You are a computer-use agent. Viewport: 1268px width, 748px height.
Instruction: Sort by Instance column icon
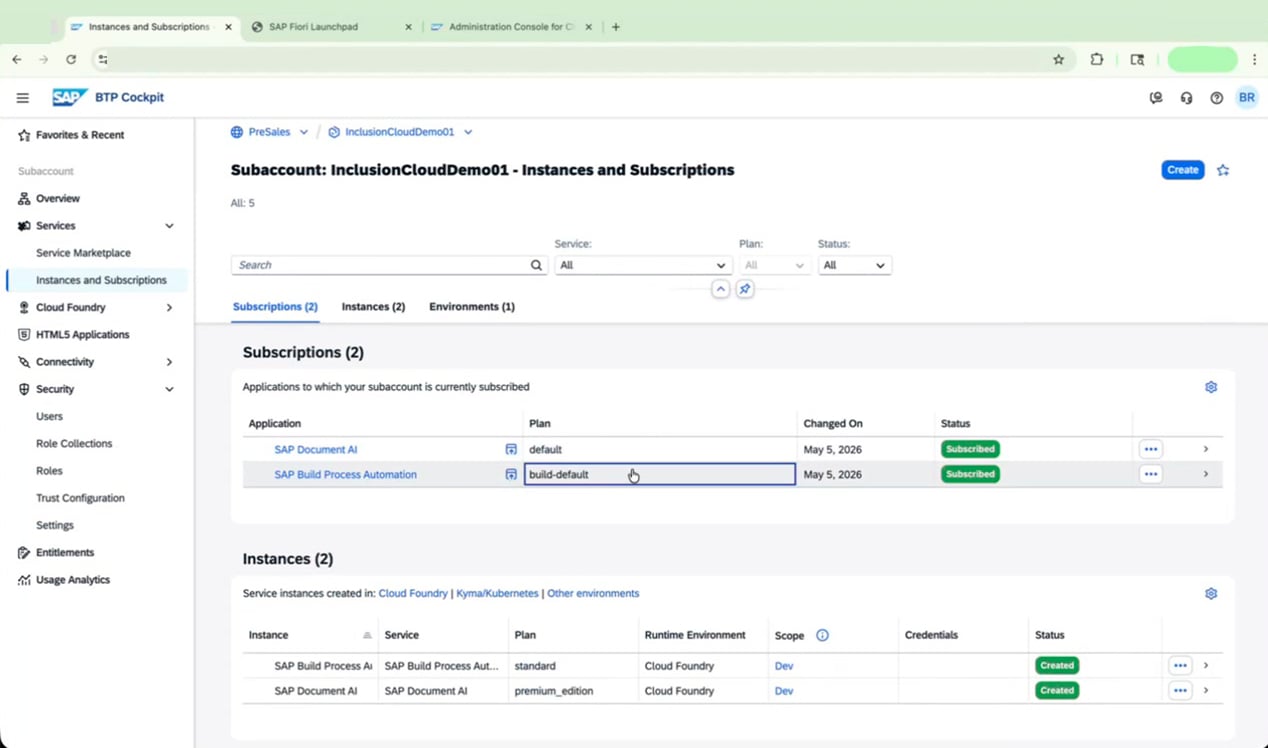(x=367, y=636)
